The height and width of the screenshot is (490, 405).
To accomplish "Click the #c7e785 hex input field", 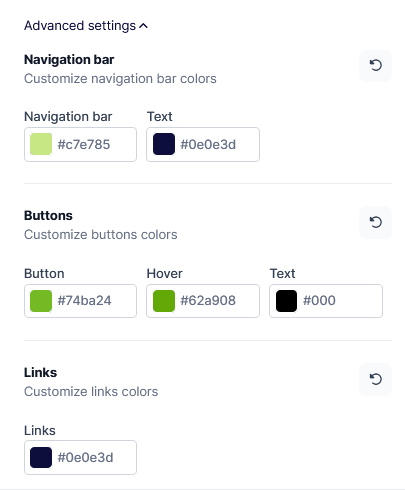I will [x=80, y=144].
